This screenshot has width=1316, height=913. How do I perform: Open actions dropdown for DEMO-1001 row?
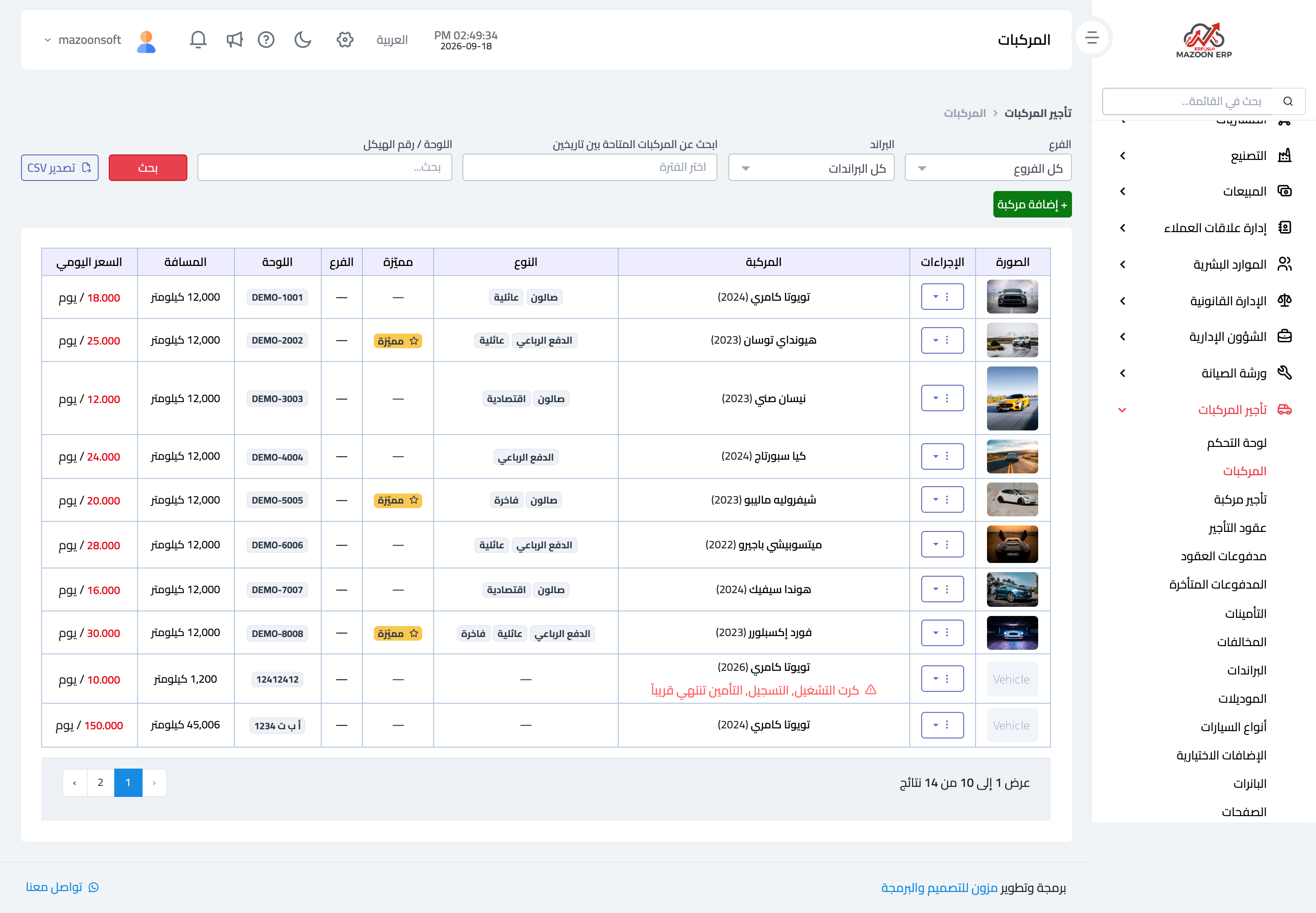pyautogui.click(x=942, y=297)
